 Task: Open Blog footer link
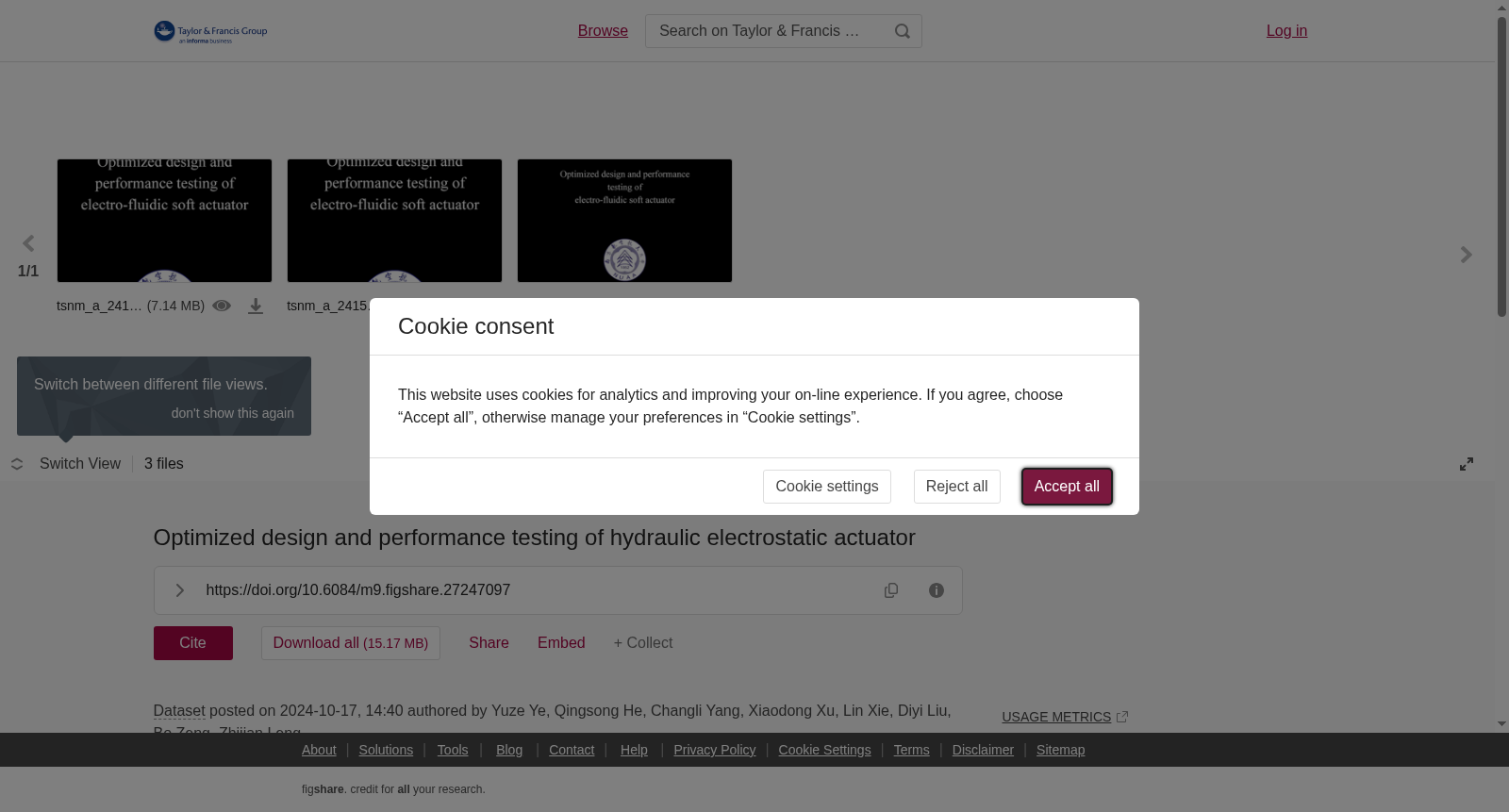(x=509, y=750)
